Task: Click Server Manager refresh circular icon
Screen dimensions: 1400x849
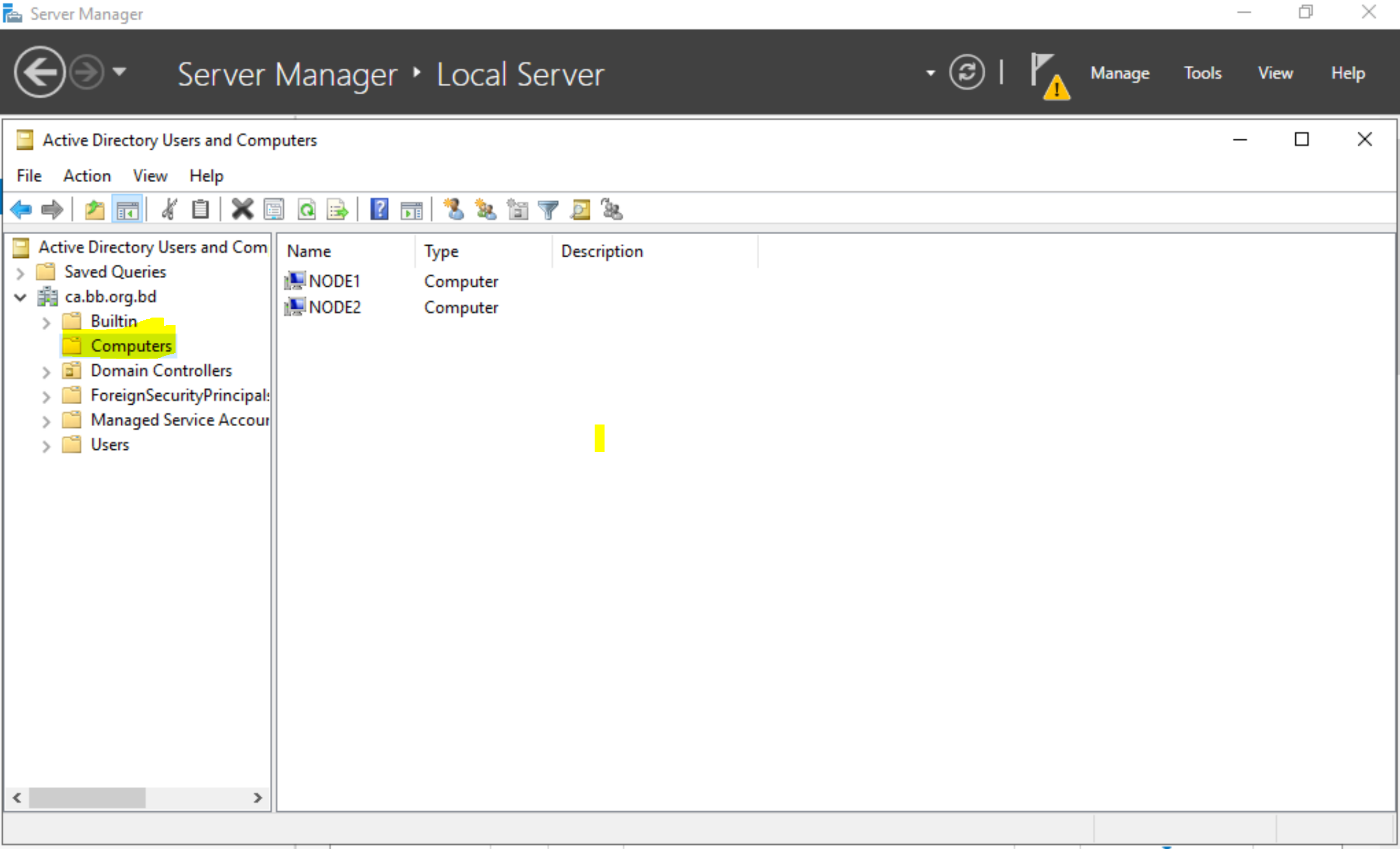Action: [x=967, y=72]
